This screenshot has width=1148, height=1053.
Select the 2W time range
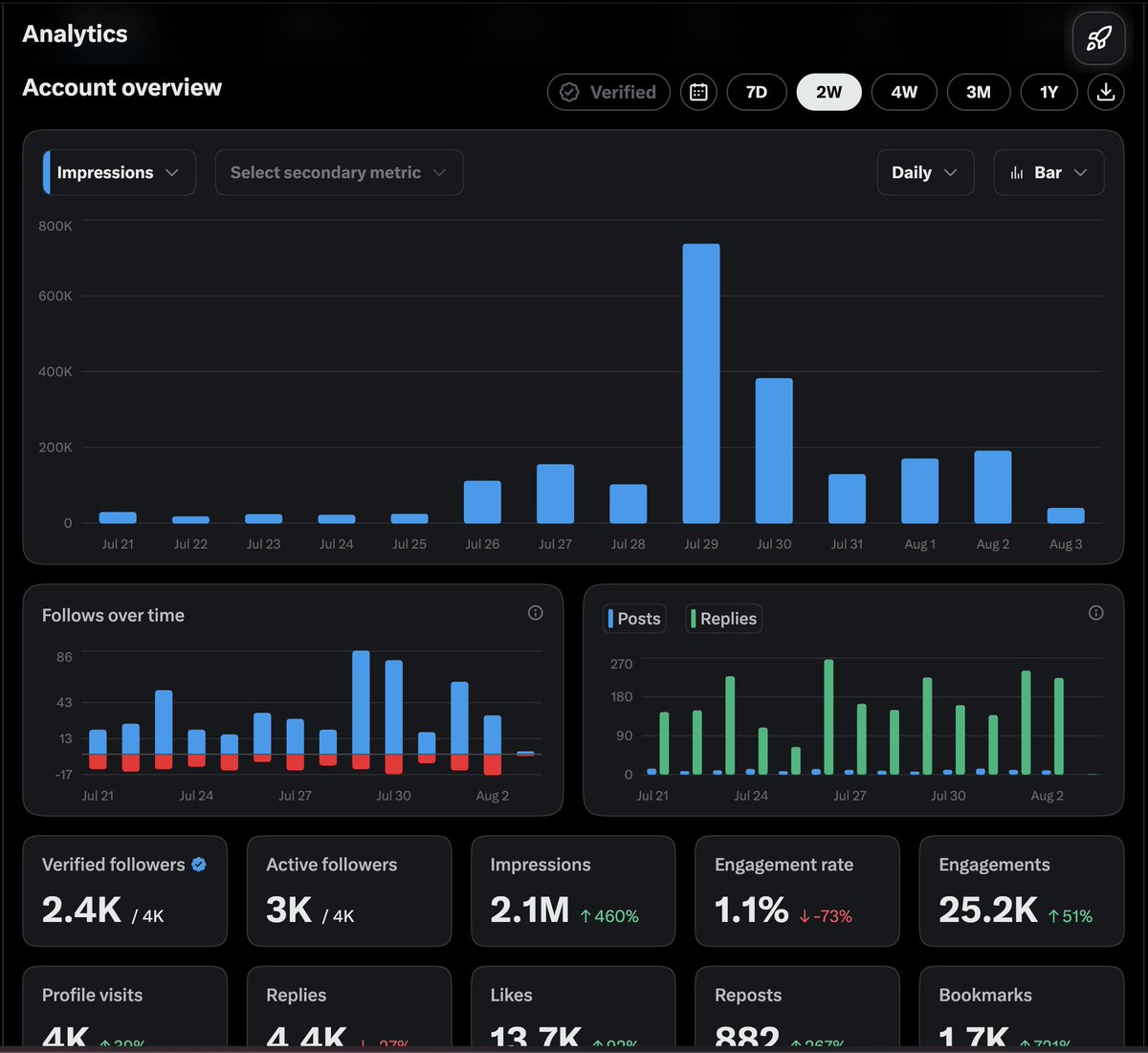(829, 93)
